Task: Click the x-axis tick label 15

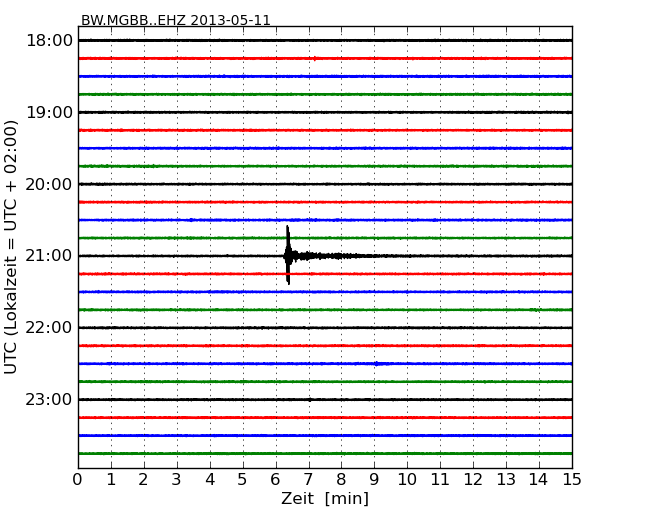Action: (x=572, y=480)
